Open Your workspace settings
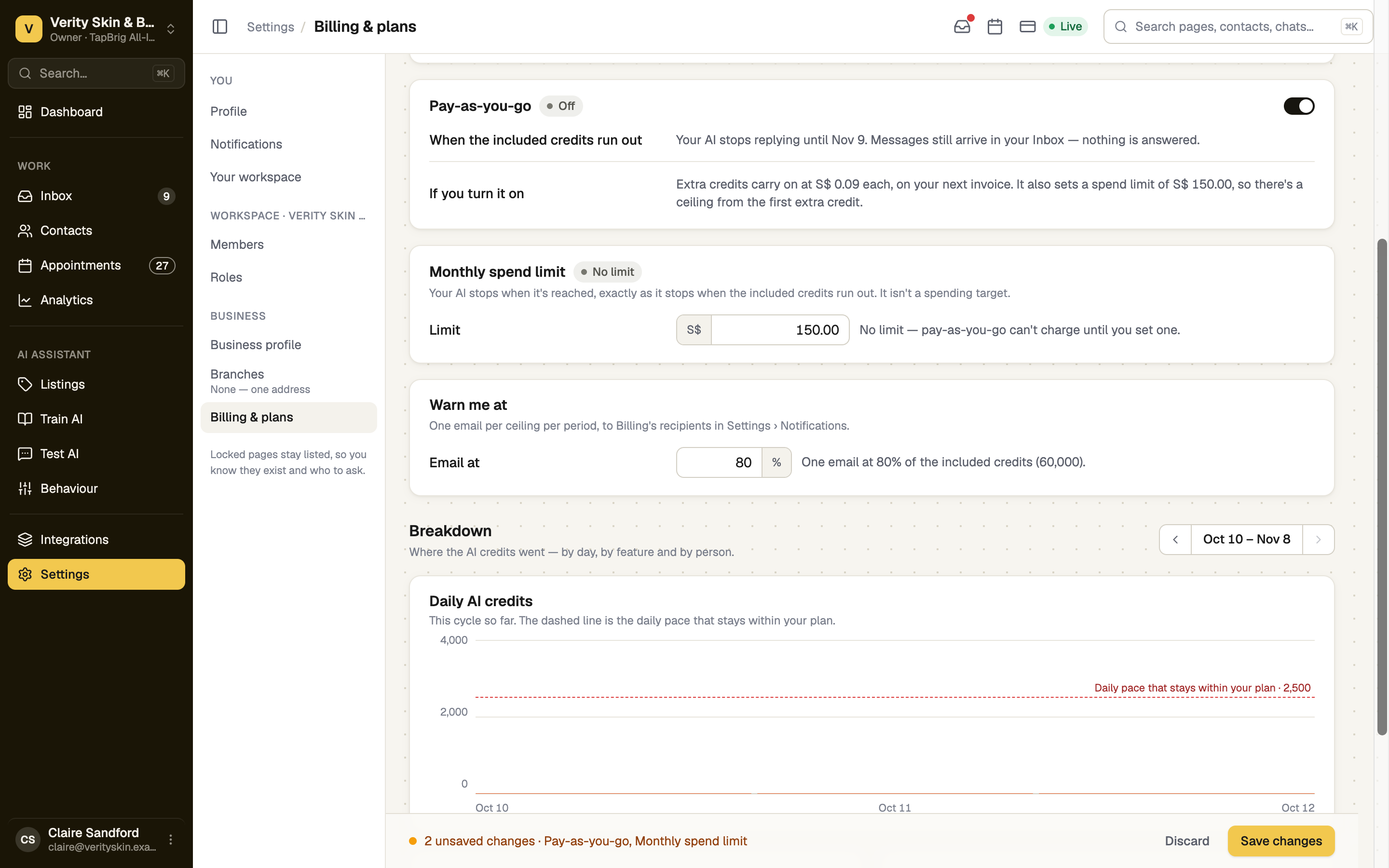 coord(289,177)
